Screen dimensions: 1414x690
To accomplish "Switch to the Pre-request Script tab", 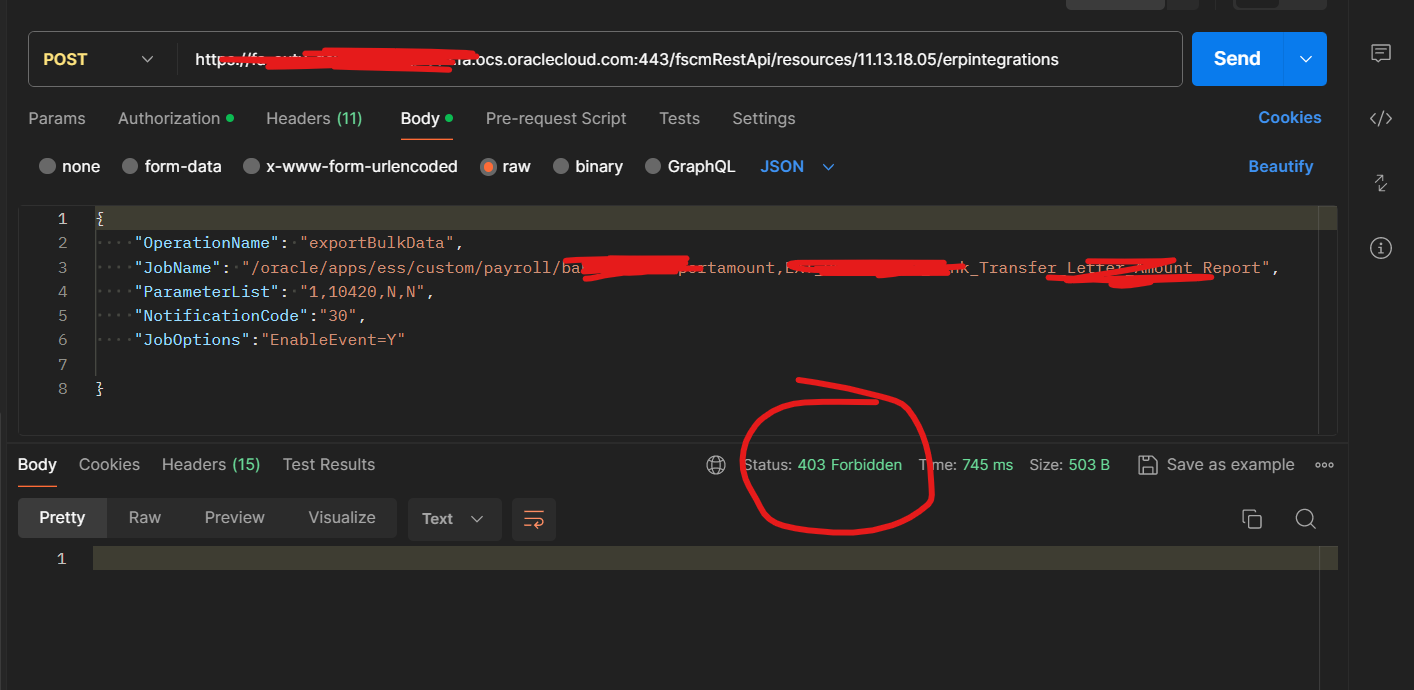I will tap(556, 118).
